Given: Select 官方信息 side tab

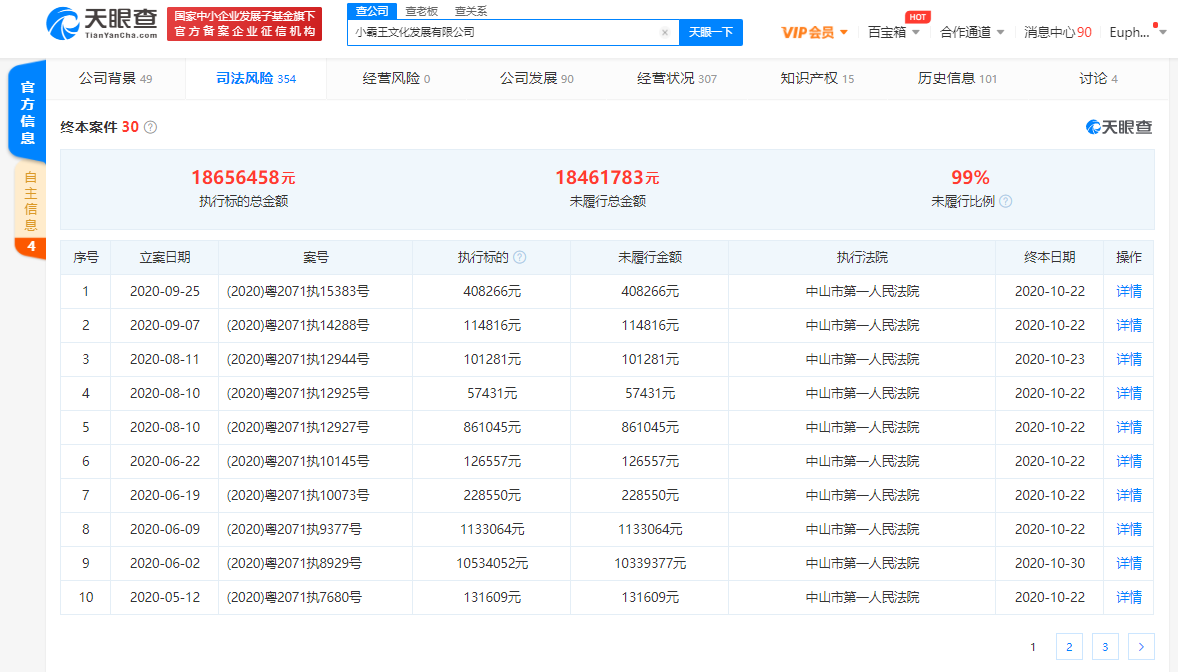Looking at the screenshot, I should (28, 113).
